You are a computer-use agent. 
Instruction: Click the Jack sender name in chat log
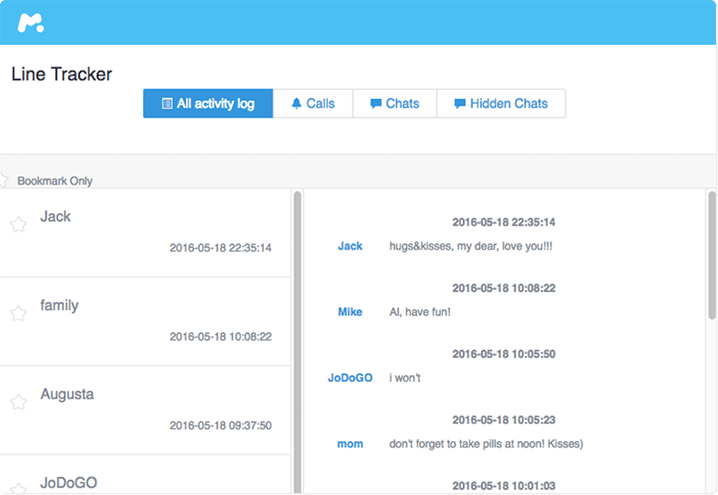tap(350, 246)
